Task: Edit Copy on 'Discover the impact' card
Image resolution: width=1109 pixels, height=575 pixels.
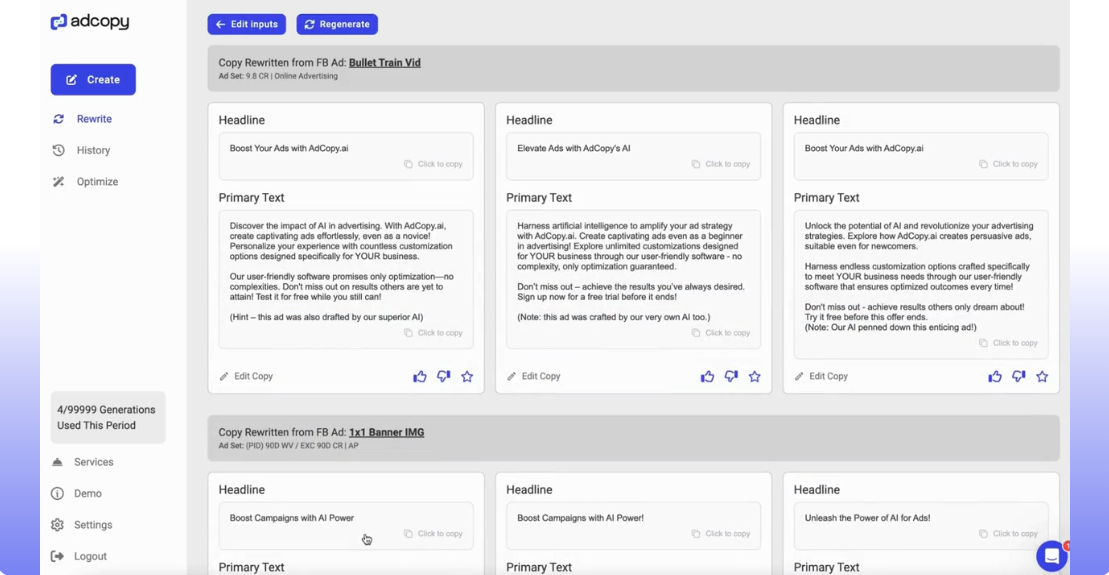Action: [246, 376]
